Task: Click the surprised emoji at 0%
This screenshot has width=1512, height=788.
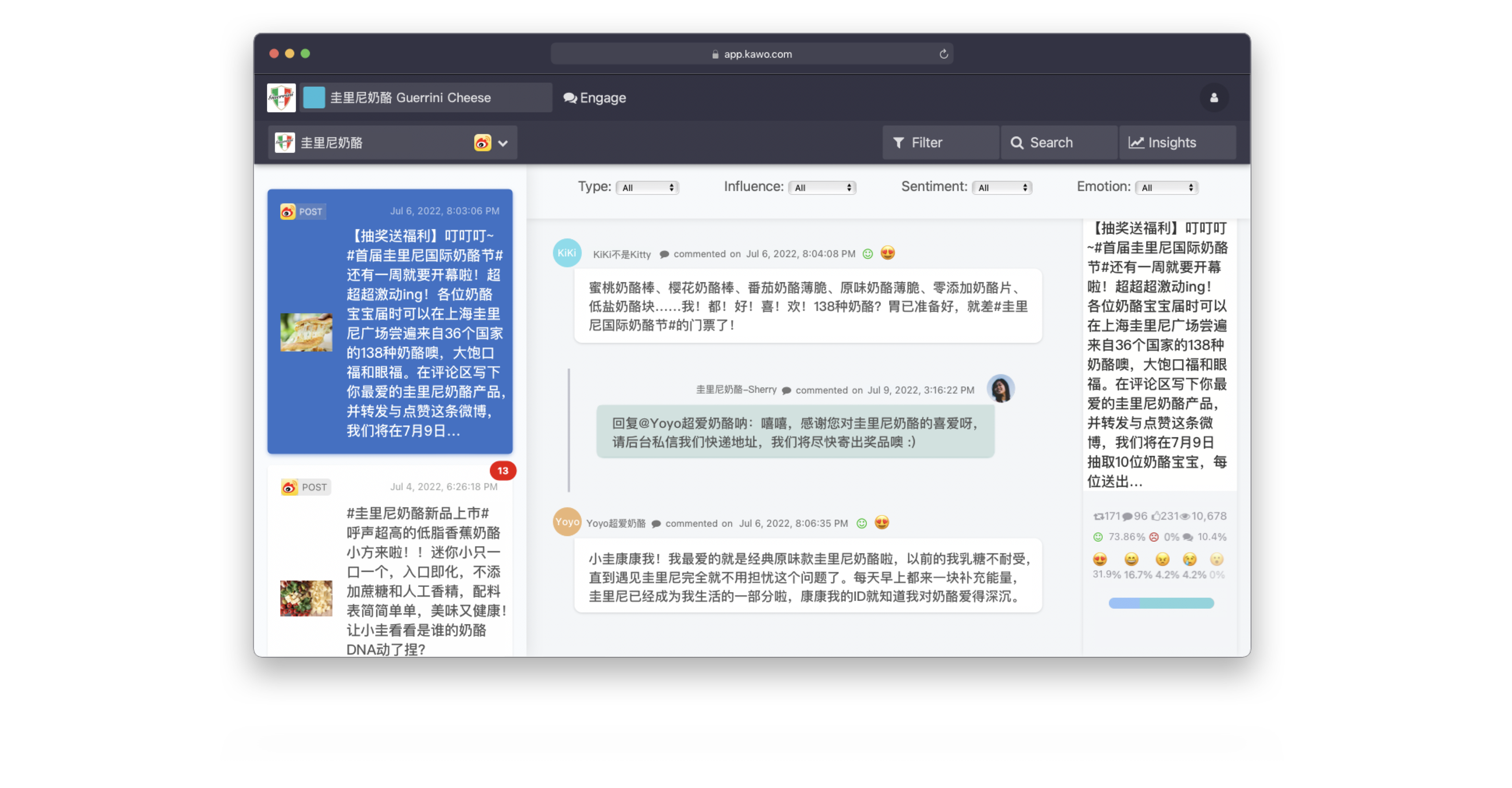Action: [1217, 559]
